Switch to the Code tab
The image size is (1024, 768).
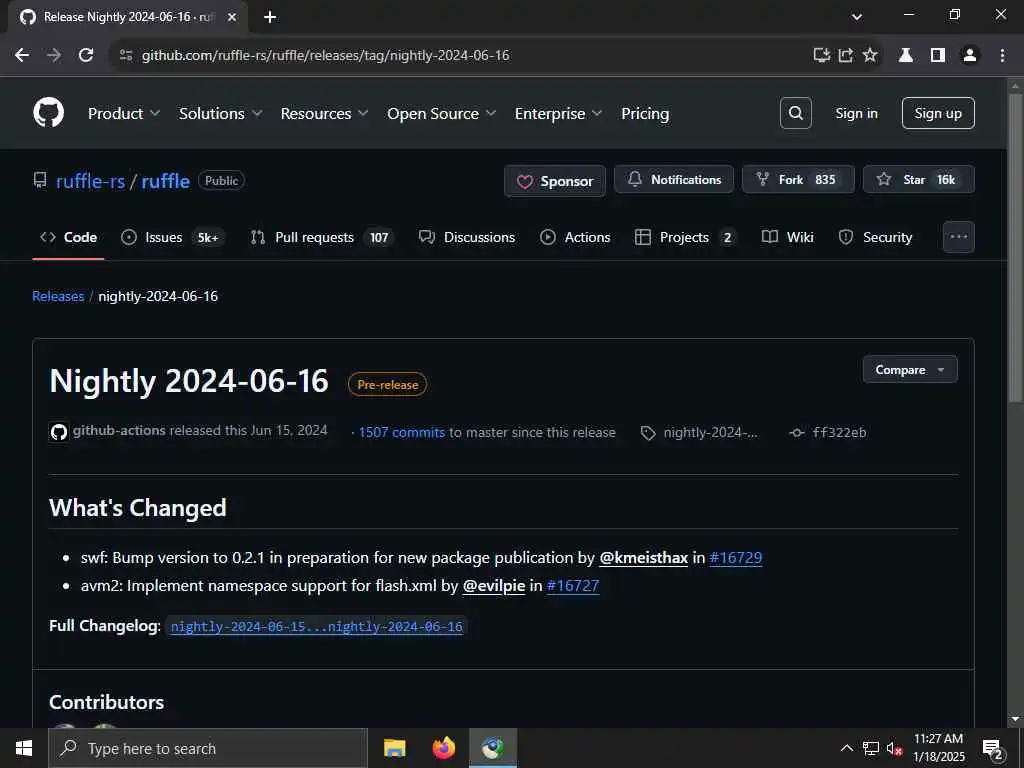click(x=69, y=237)
